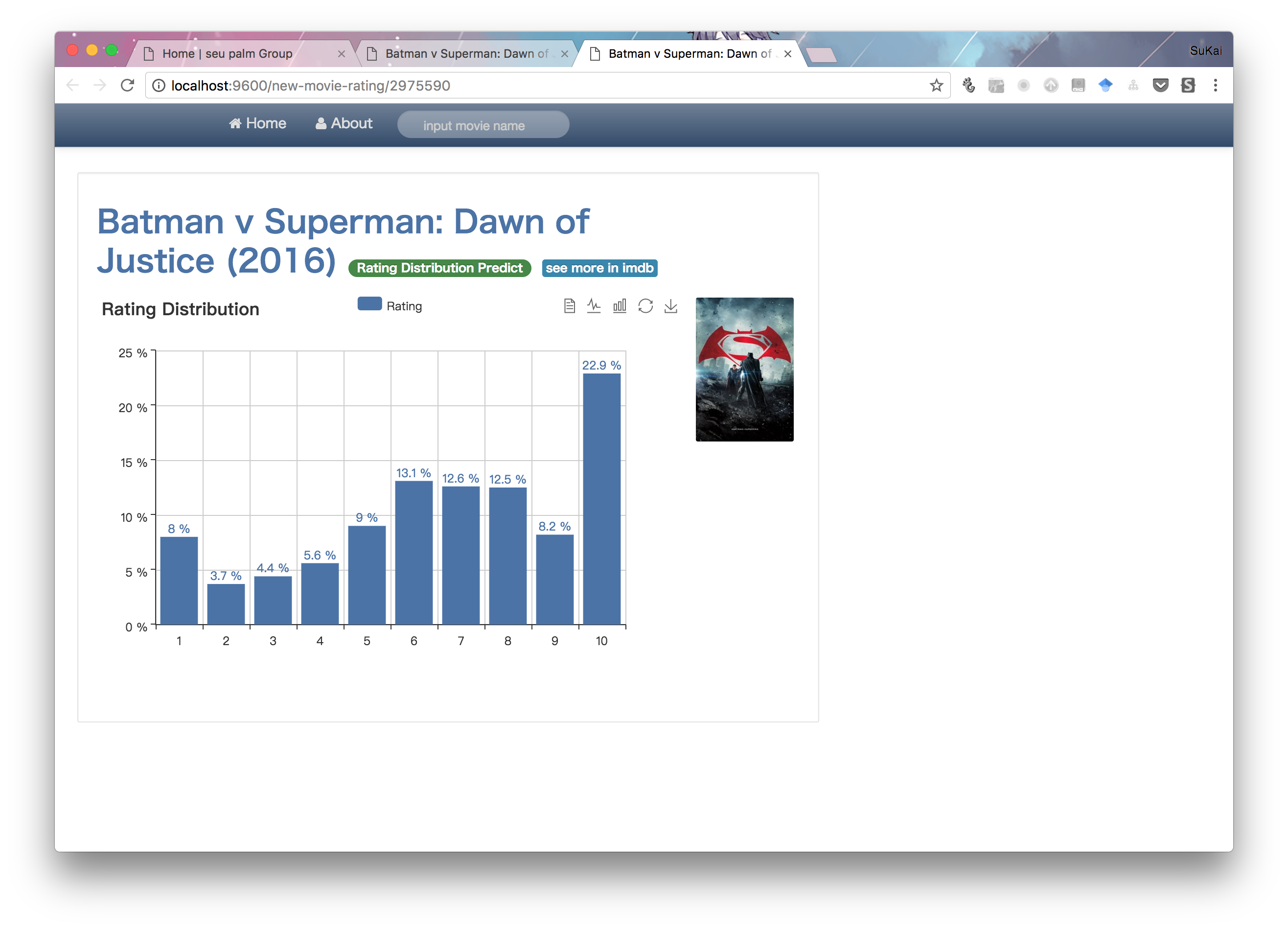Open chart data view icon
Image resolution: width=1288 pixels, height=930 pixels.
[569, 306]
